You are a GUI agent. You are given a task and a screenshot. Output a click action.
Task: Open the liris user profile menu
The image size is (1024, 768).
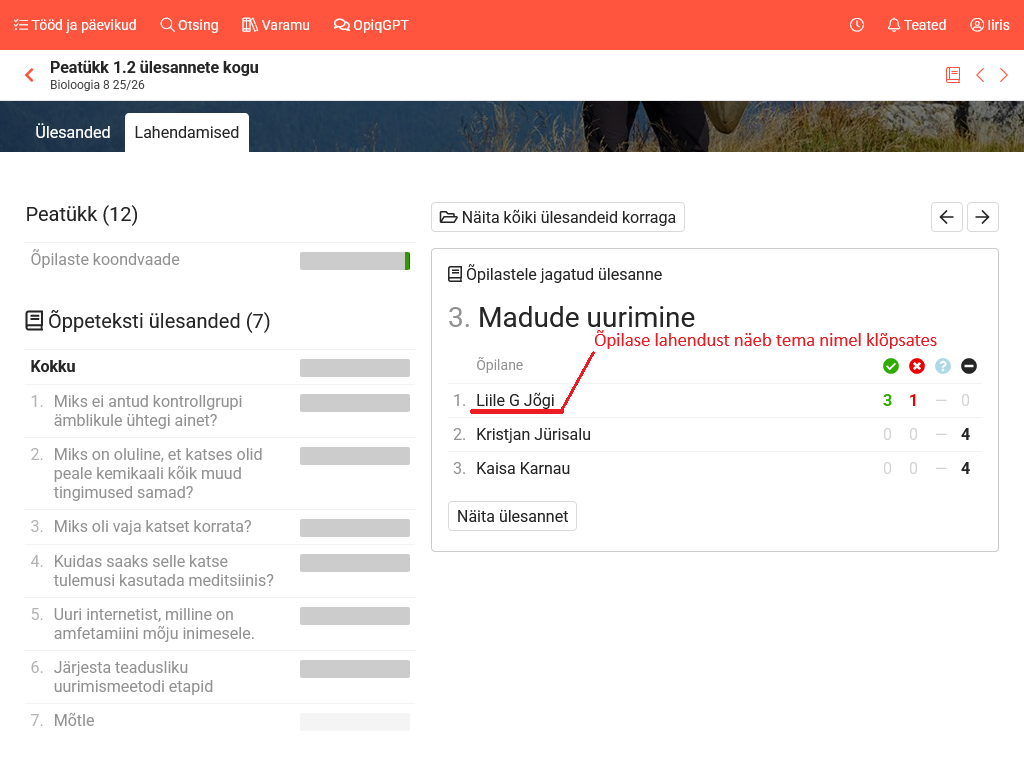pos(989,25)
